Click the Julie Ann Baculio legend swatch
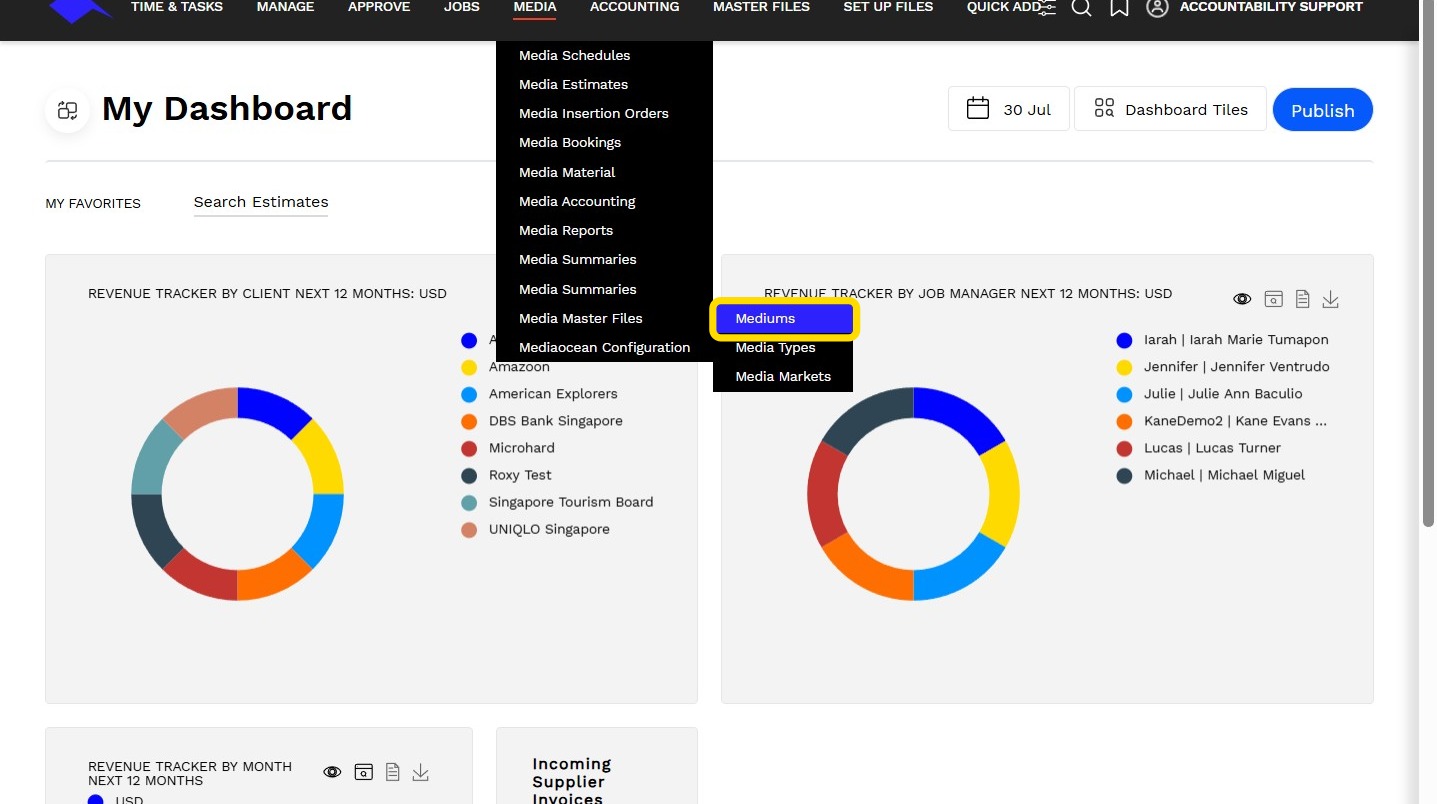This screenshot has height=804, width=1437. pos(1124,394)
